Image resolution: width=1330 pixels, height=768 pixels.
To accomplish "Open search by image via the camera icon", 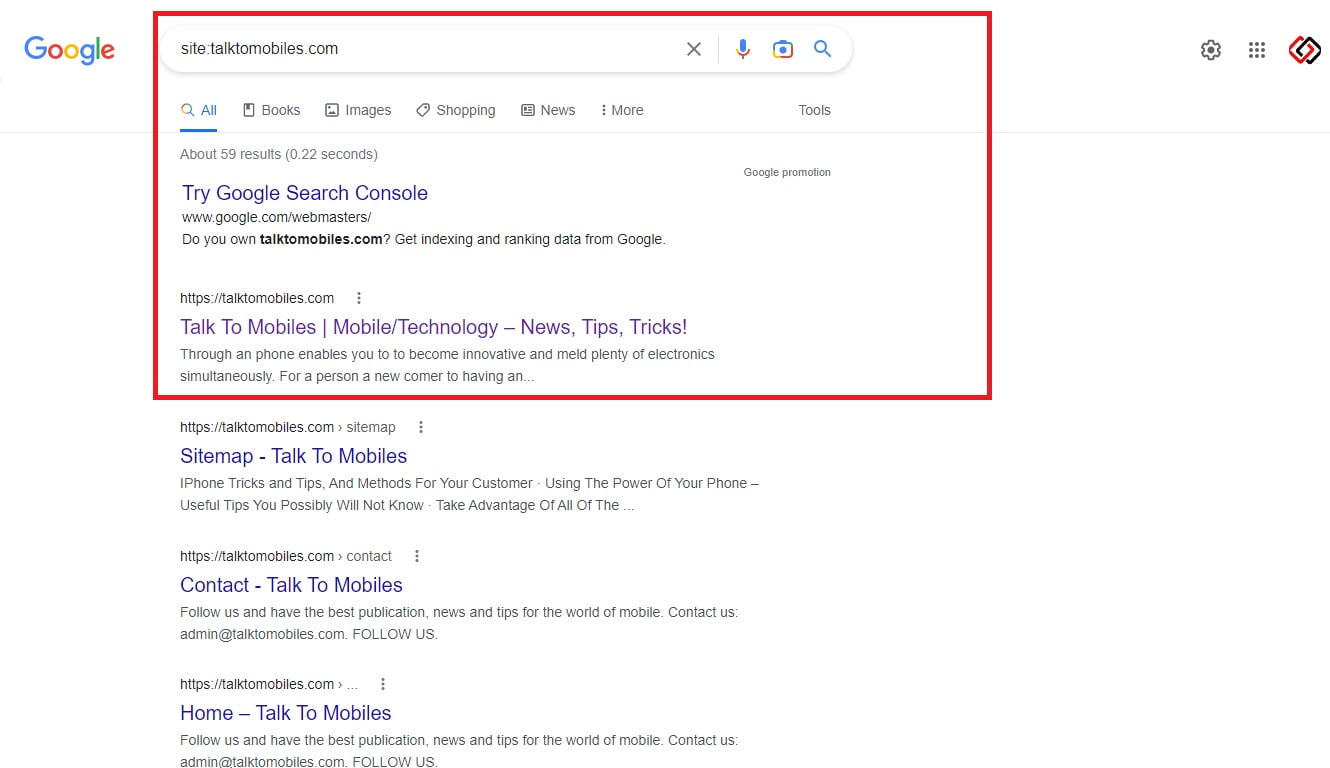I will click(783, 49).
